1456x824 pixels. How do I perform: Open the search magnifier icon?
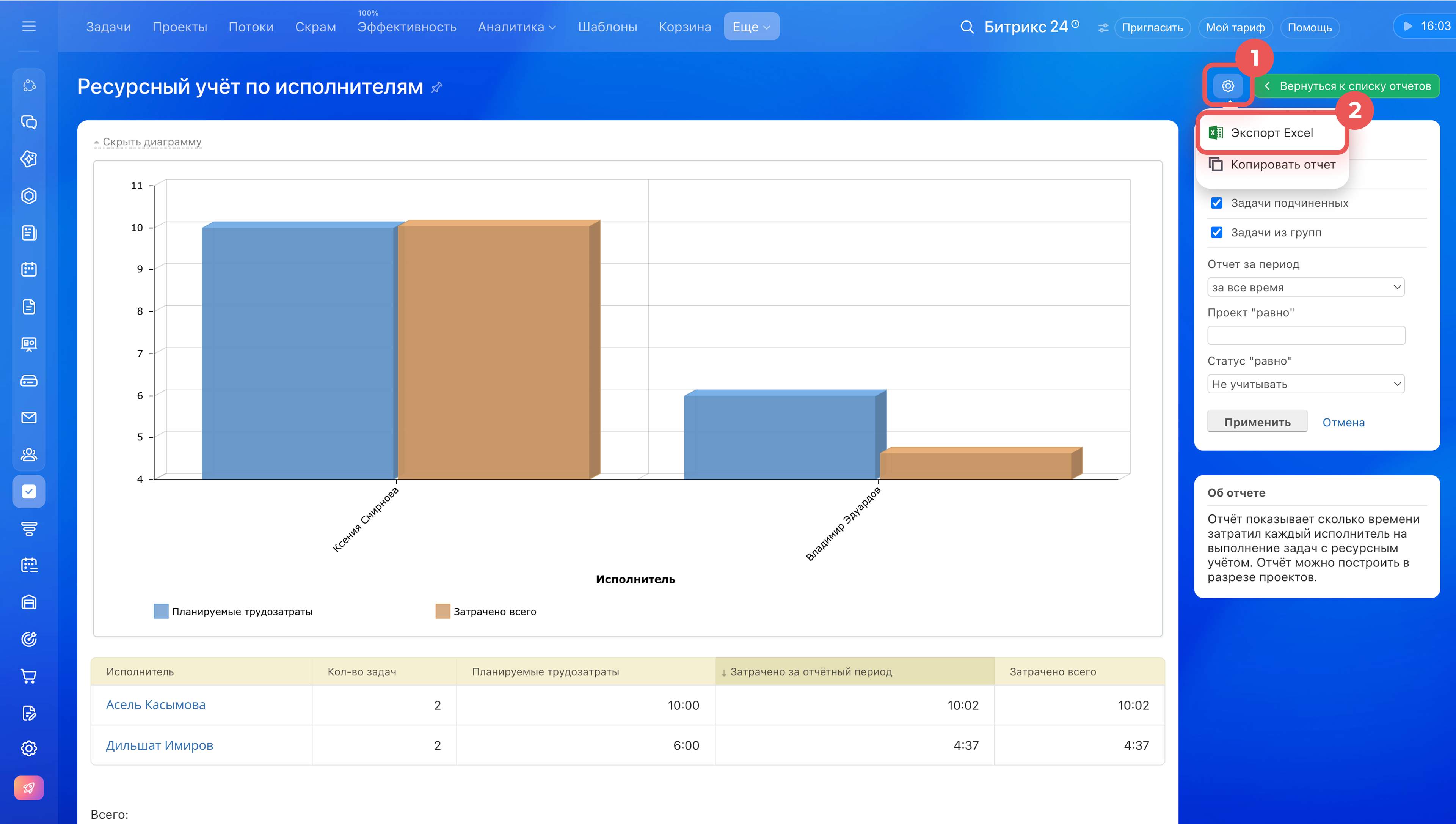click(967, 27)
